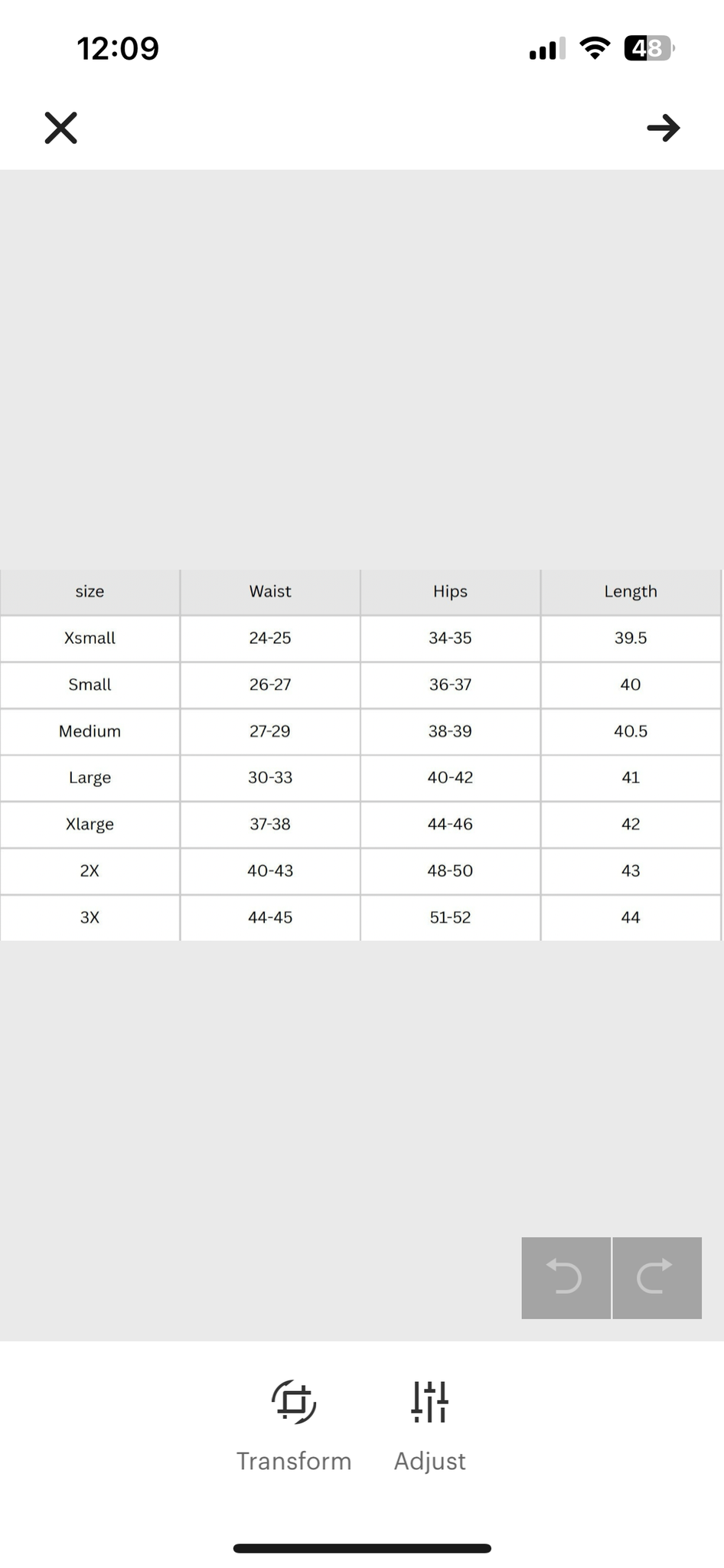Screen dimensions: 724x1568
Task: Tap the Length column header
Action: 631,591
